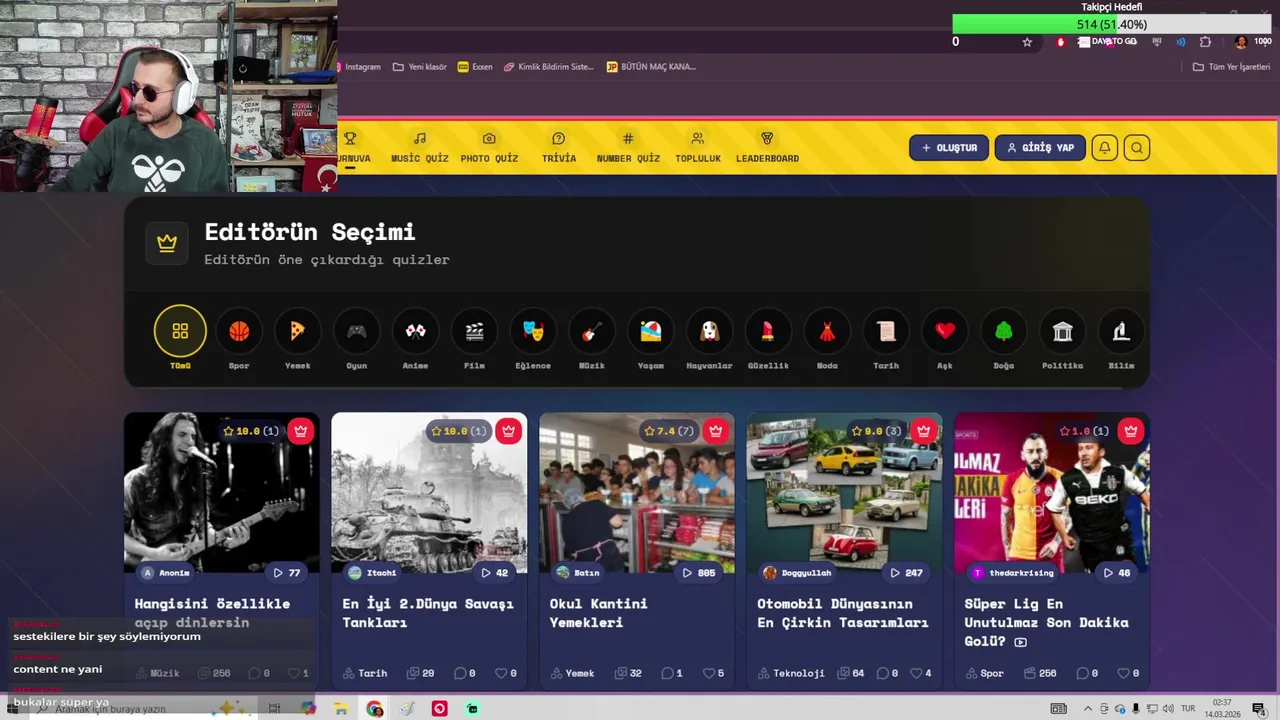The width and height of the screenshot is (1280, 720).
Task: Click crown badge on Okul Kantini card
Action: click(x=715, y=431)
